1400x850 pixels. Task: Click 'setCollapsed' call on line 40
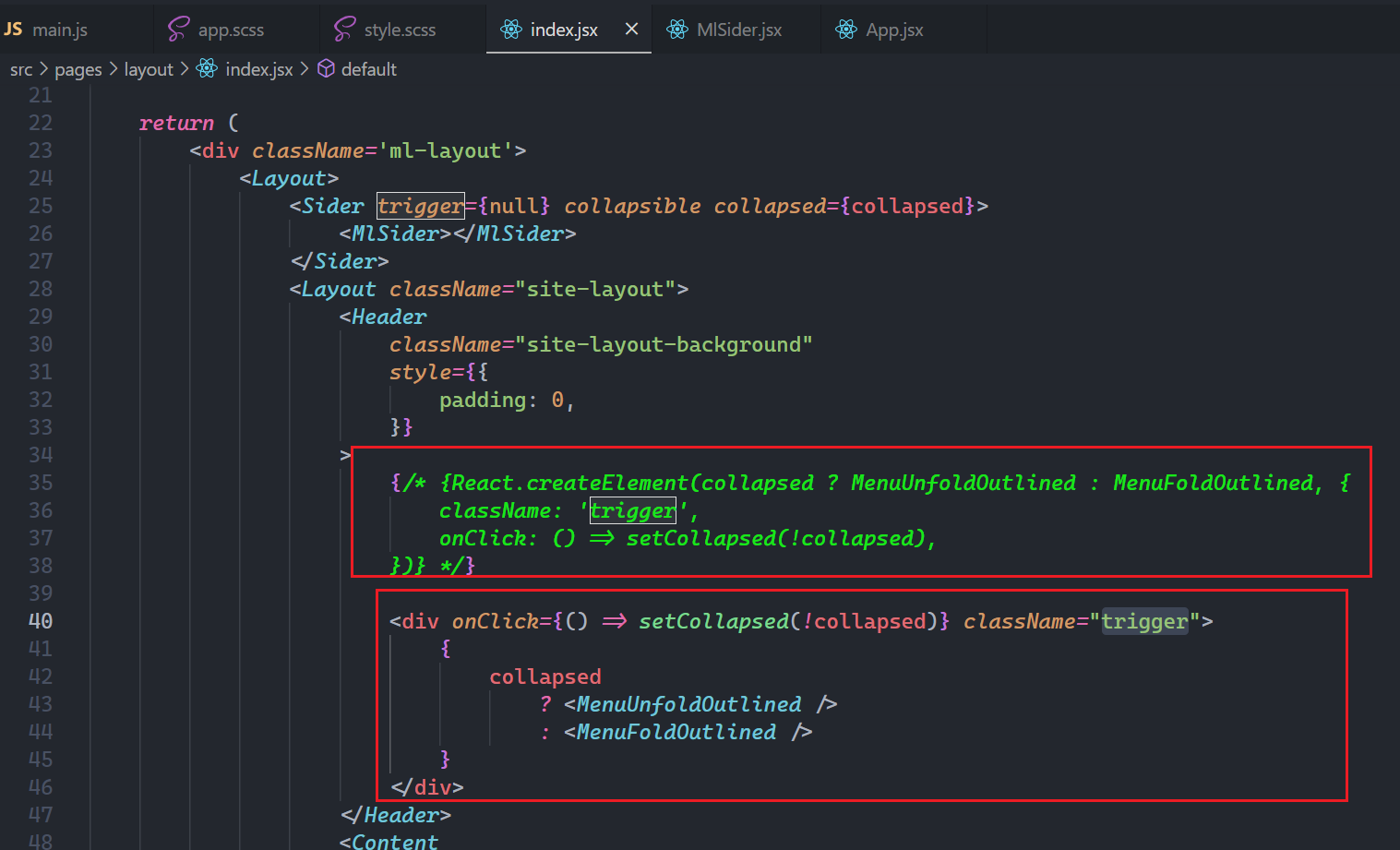tap(713, 621)
